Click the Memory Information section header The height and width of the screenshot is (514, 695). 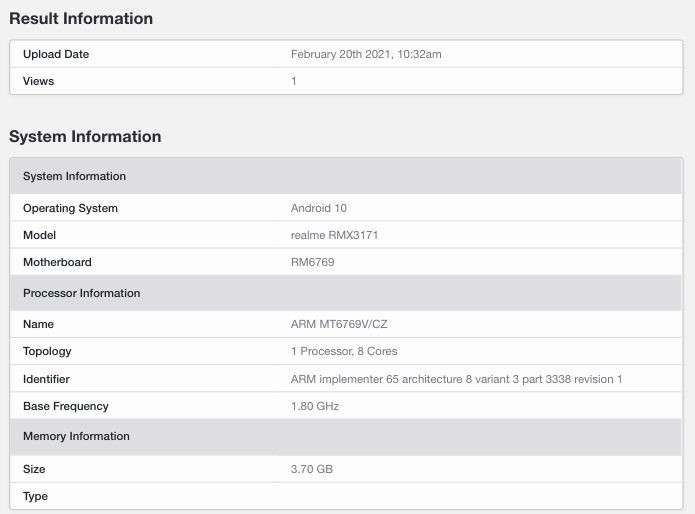tap(346, 436)
